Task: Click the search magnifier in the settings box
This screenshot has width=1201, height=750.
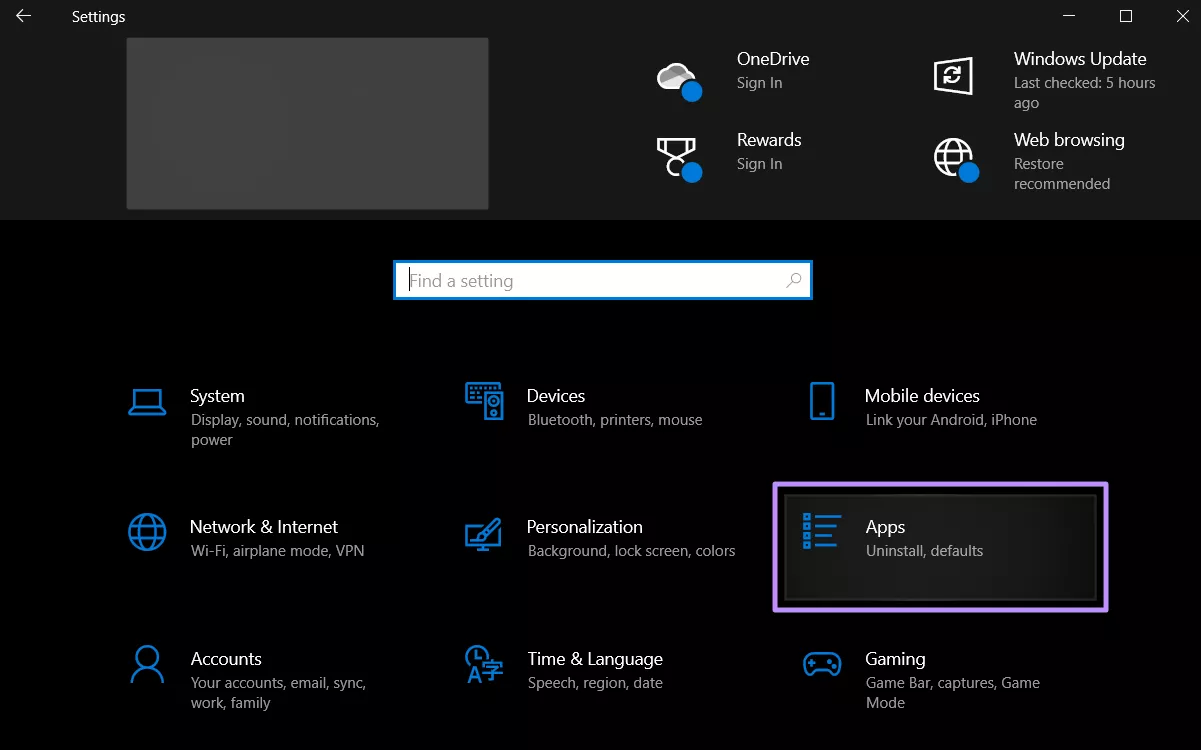Action: 793,280
